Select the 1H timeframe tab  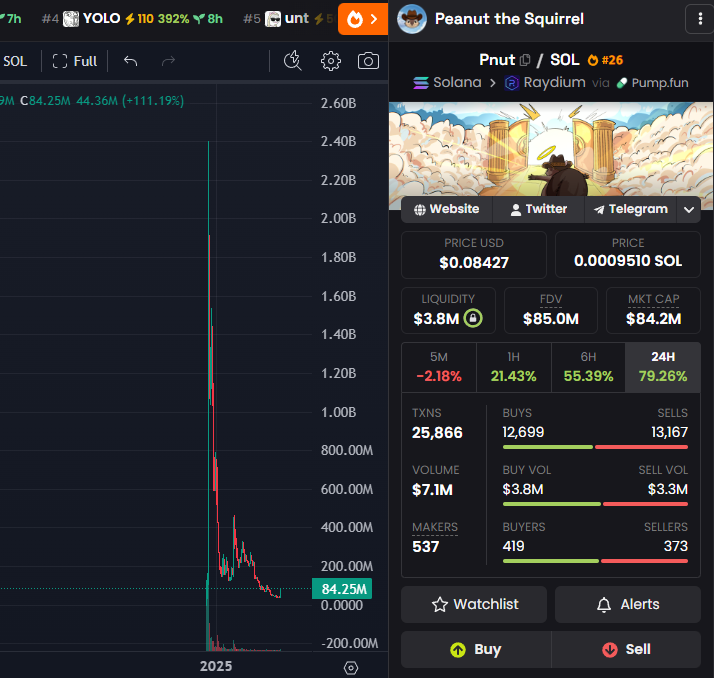click(514, 367)
